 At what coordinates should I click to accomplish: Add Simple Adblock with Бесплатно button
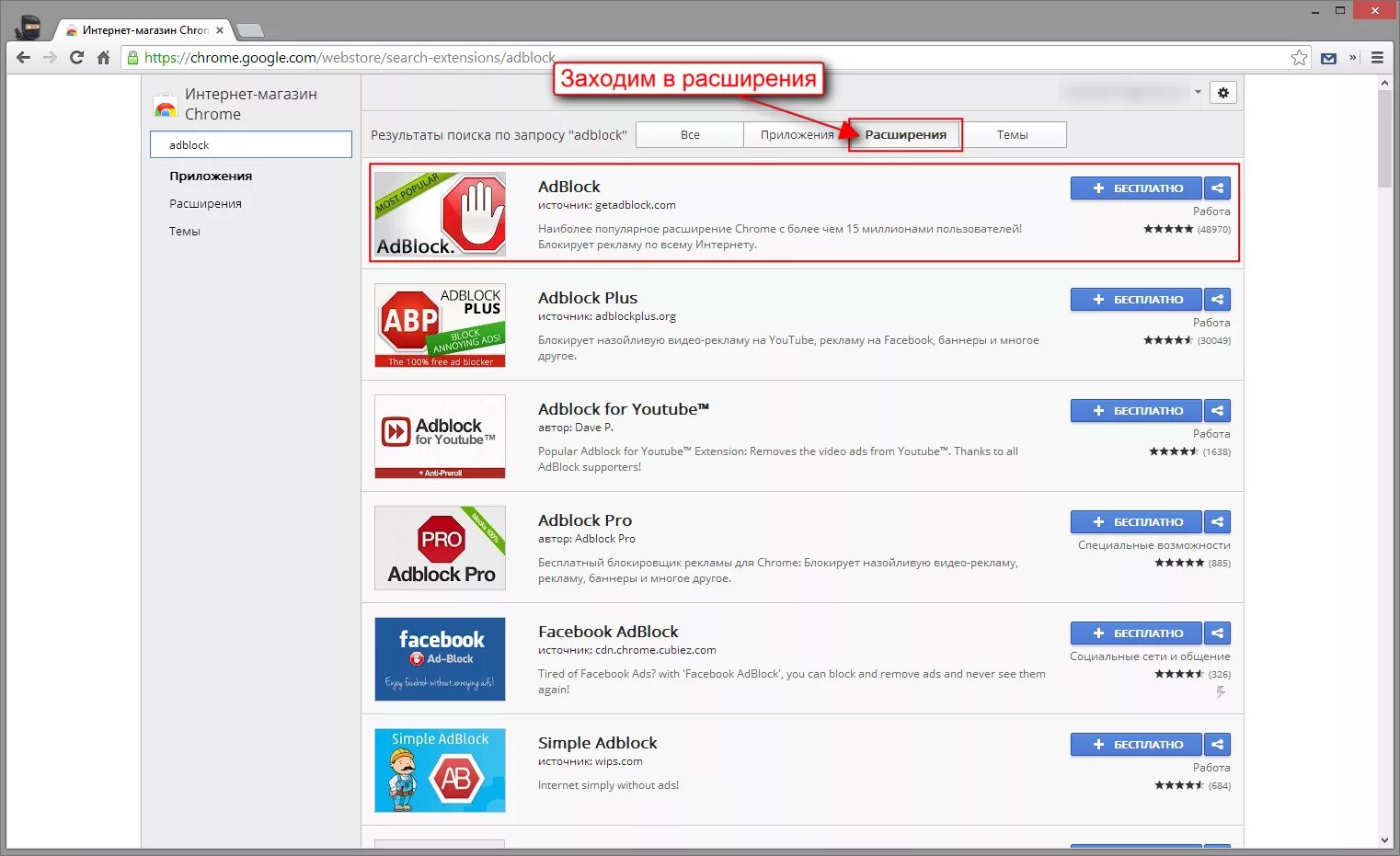[x=1136, y=745]
